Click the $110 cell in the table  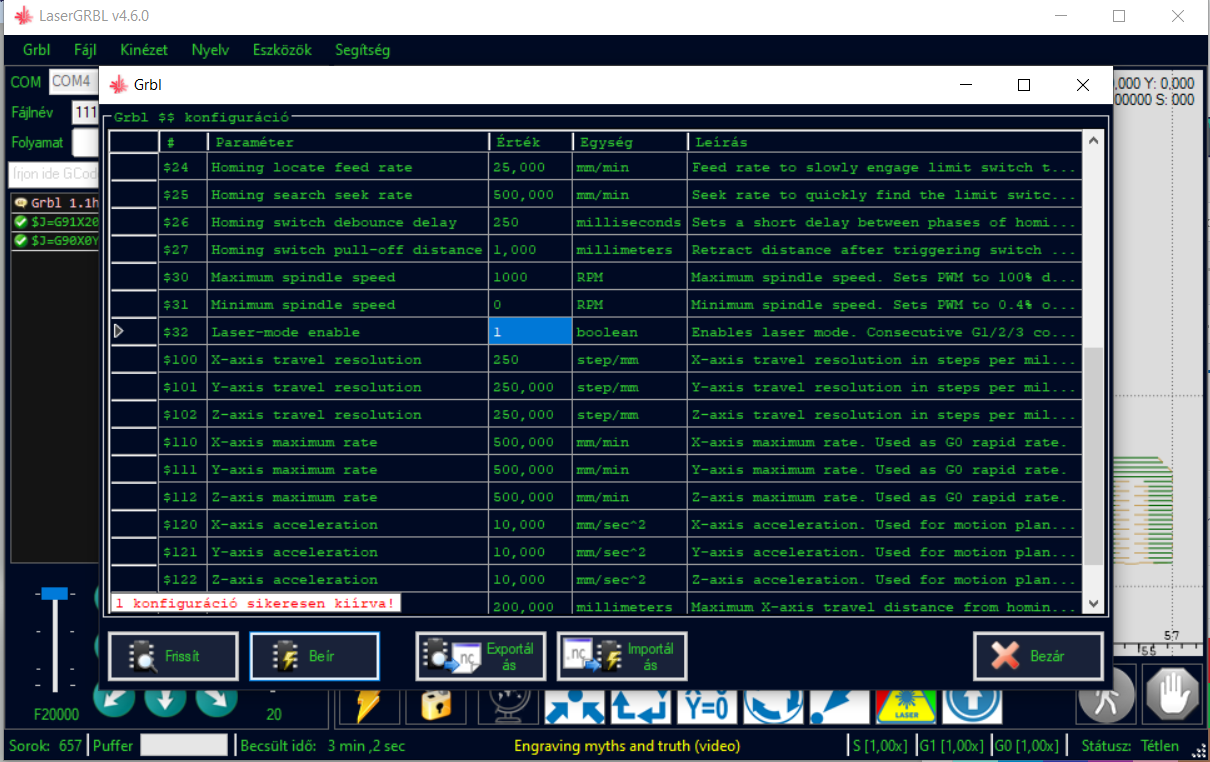coord(182,442)
